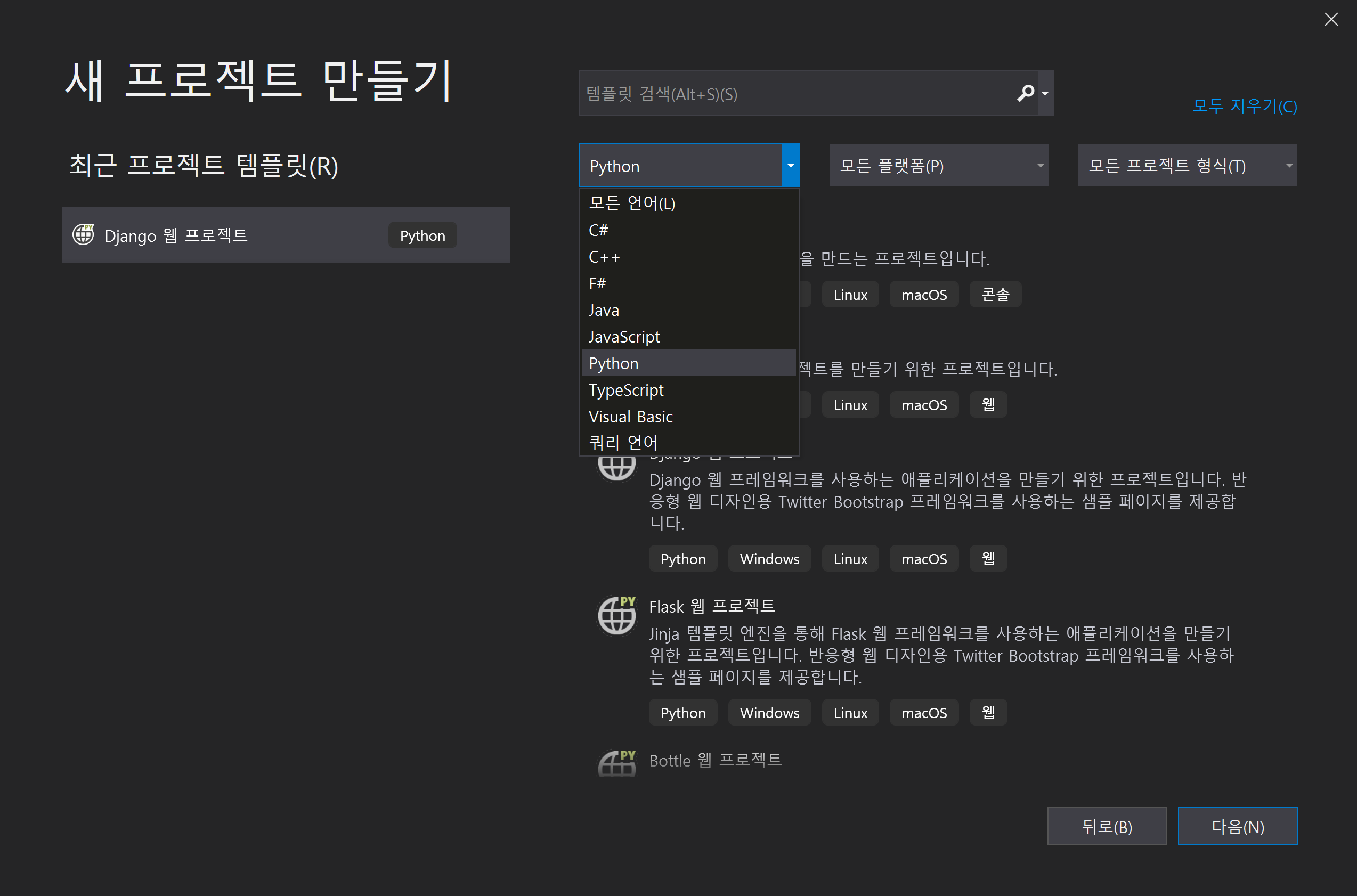1357x896 pixels.
Task: Click the 다음(N) button
Action: tap(1237, 826)
